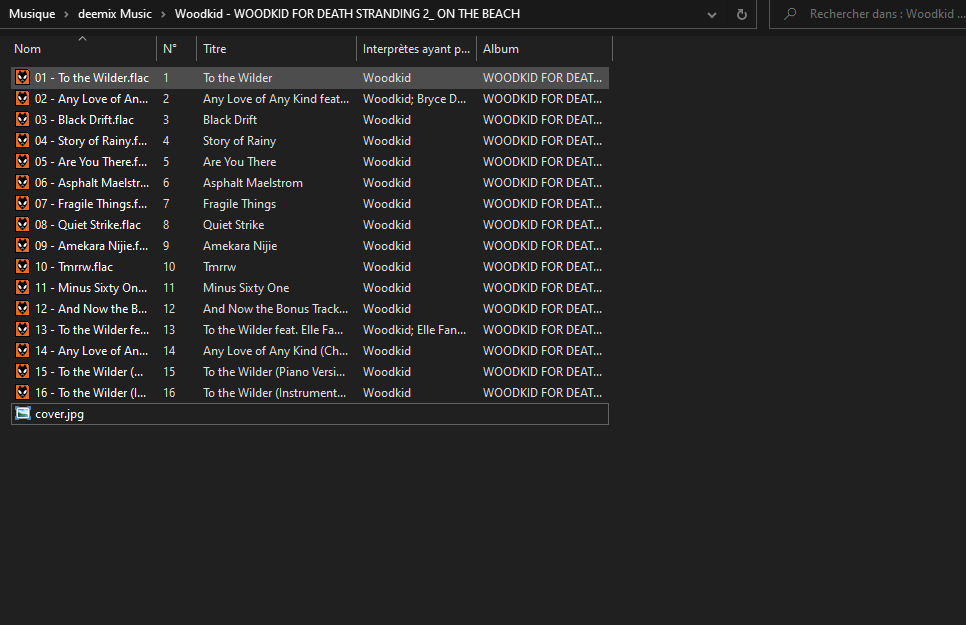Click the search magnifier icon

[x=790, y=14]
